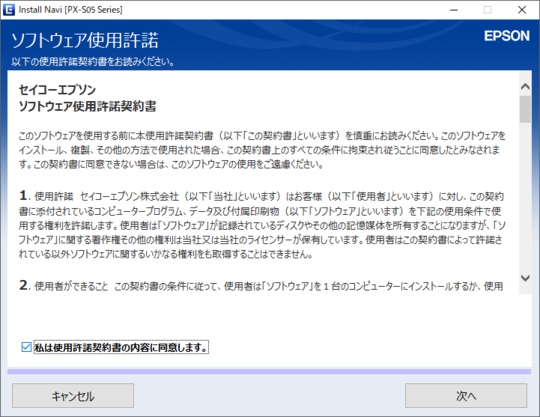The image size is (540, 417).
Task: Click the ソフトウェア使用許諾 heading
Action: click(85, 40)
